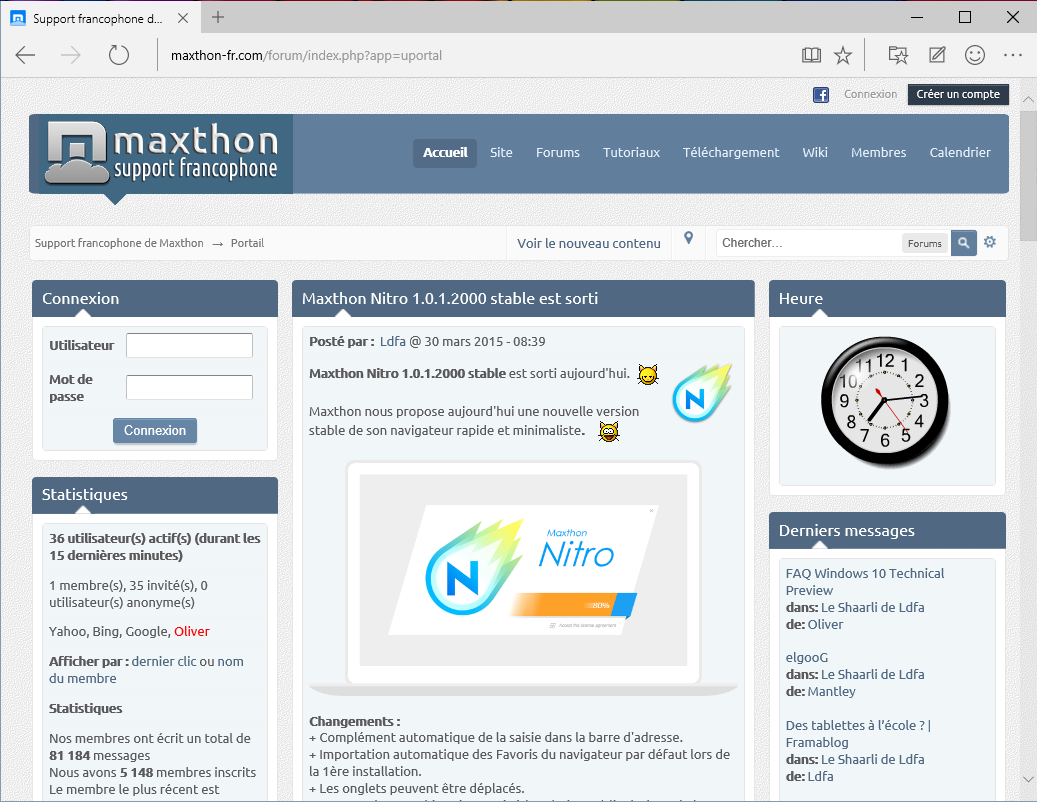
Task: Submit search with magnifier button
Action: (x=964, y=243)
